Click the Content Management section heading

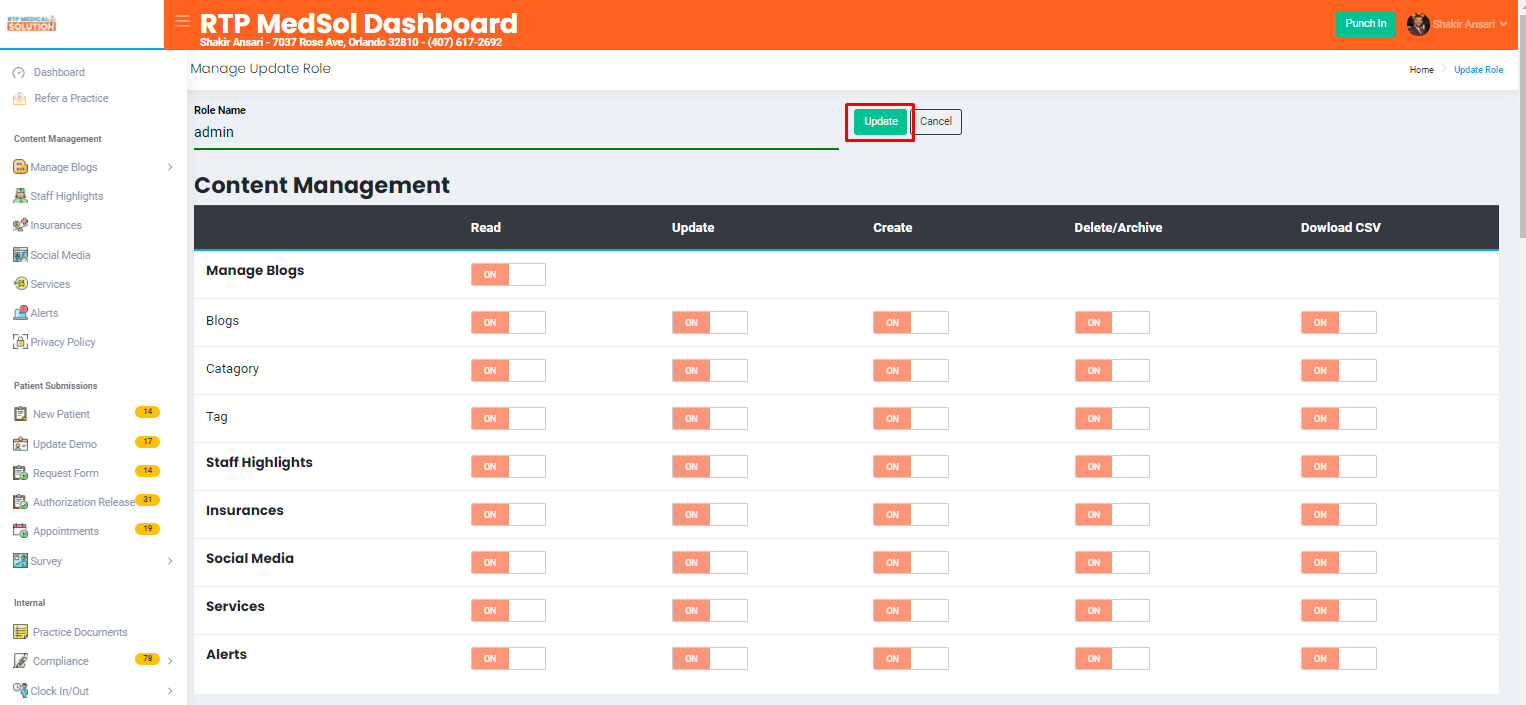pos(322,185)
